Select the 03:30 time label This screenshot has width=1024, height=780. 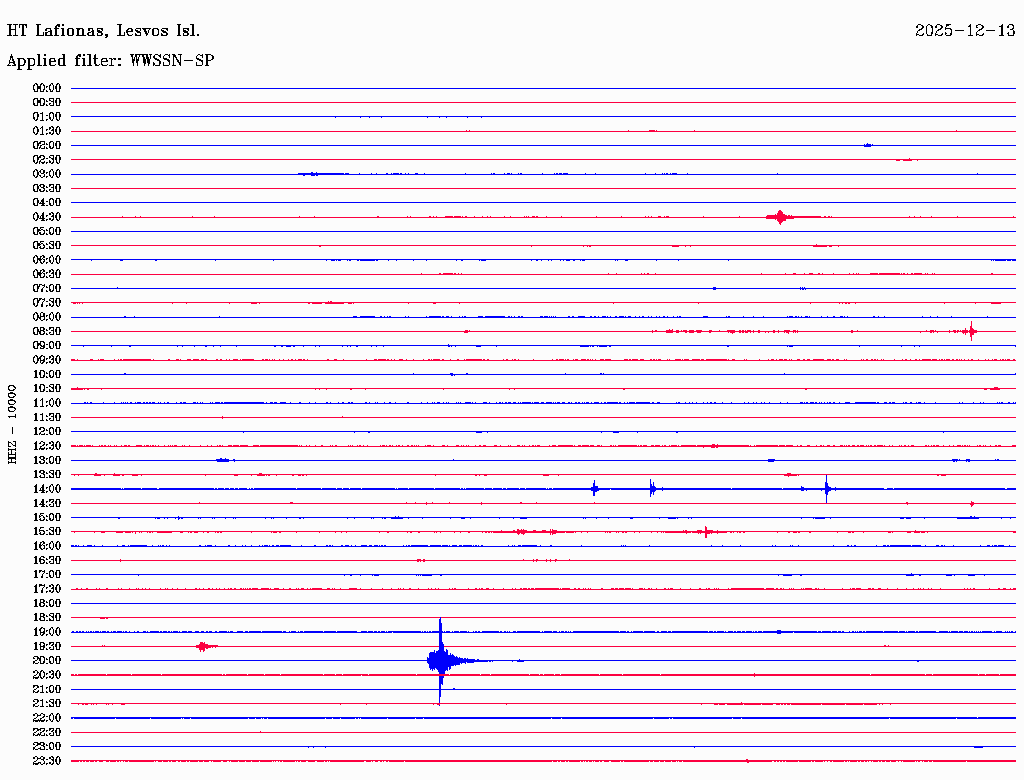(x=47, y=188)
